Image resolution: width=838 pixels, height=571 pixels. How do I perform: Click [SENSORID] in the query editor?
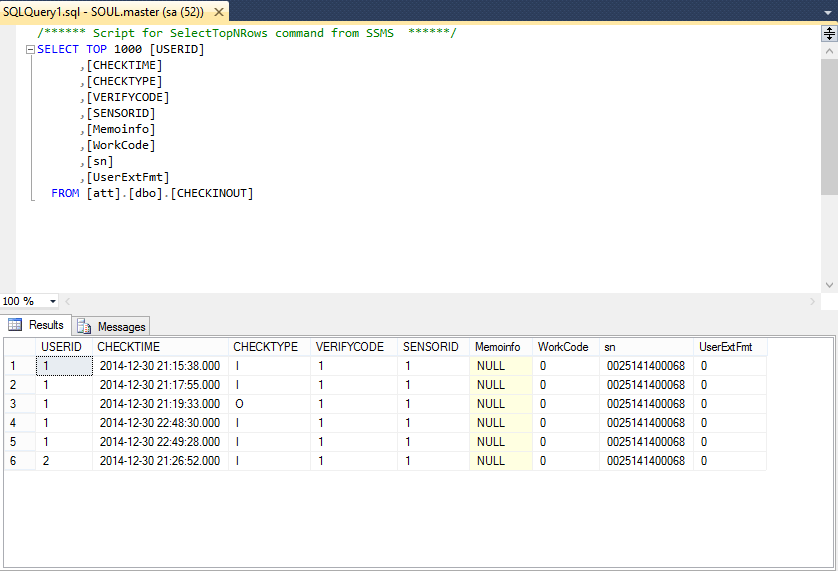pyautogui.click(x=121, y=113)
